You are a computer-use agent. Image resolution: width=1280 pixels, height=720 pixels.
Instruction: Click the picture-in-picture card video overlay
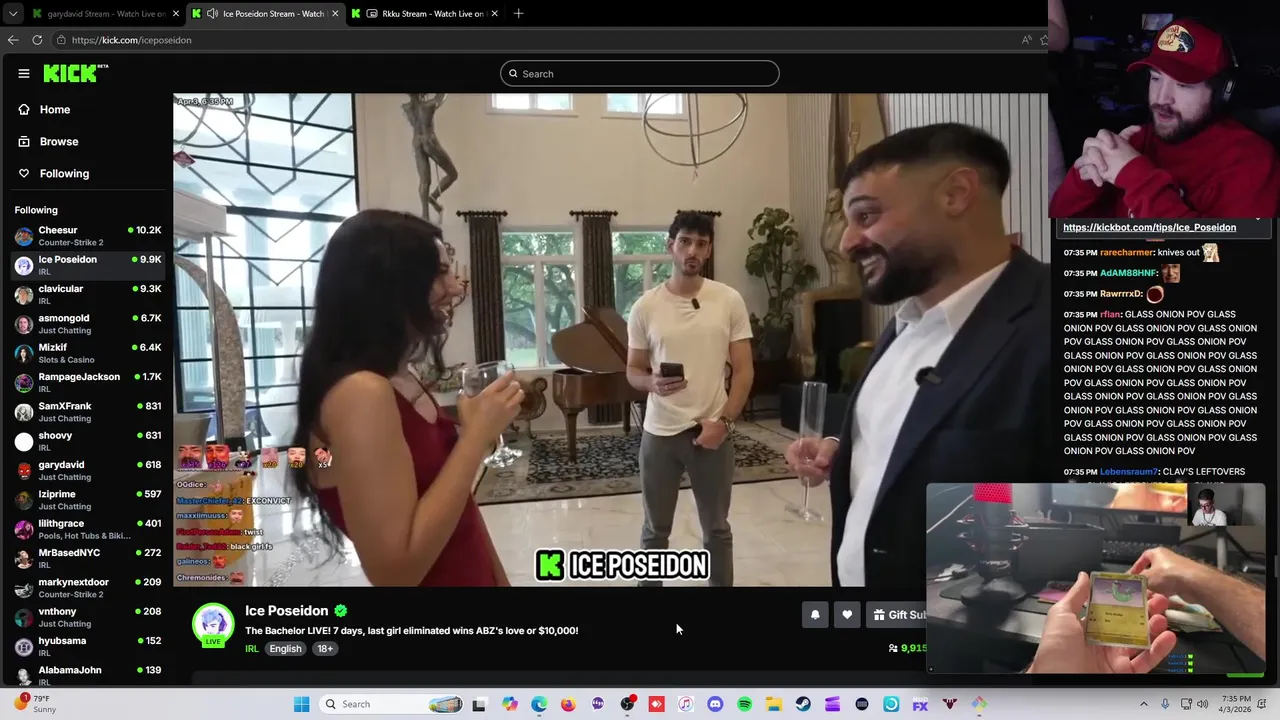1096,578
